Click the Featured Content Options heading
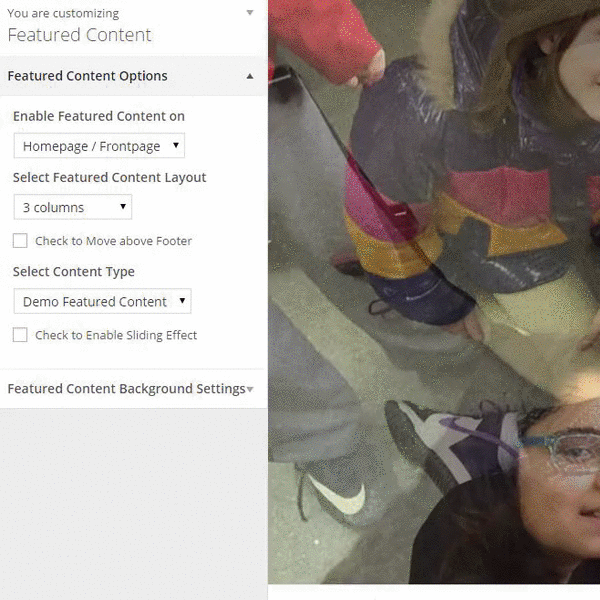 88,76
